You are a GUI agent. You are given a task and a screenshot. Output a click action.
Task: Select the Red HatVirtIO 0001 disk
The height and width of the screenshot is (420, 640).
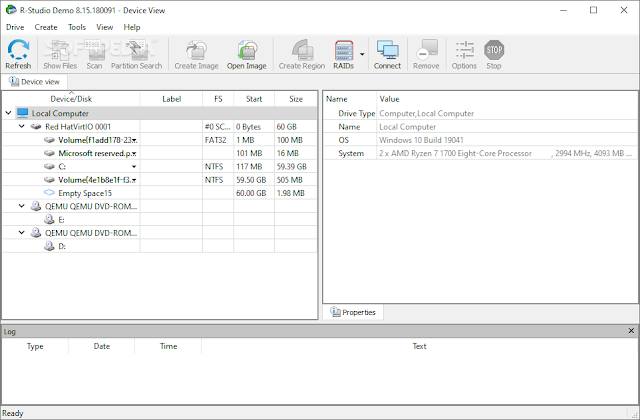(x=78, y=127)
